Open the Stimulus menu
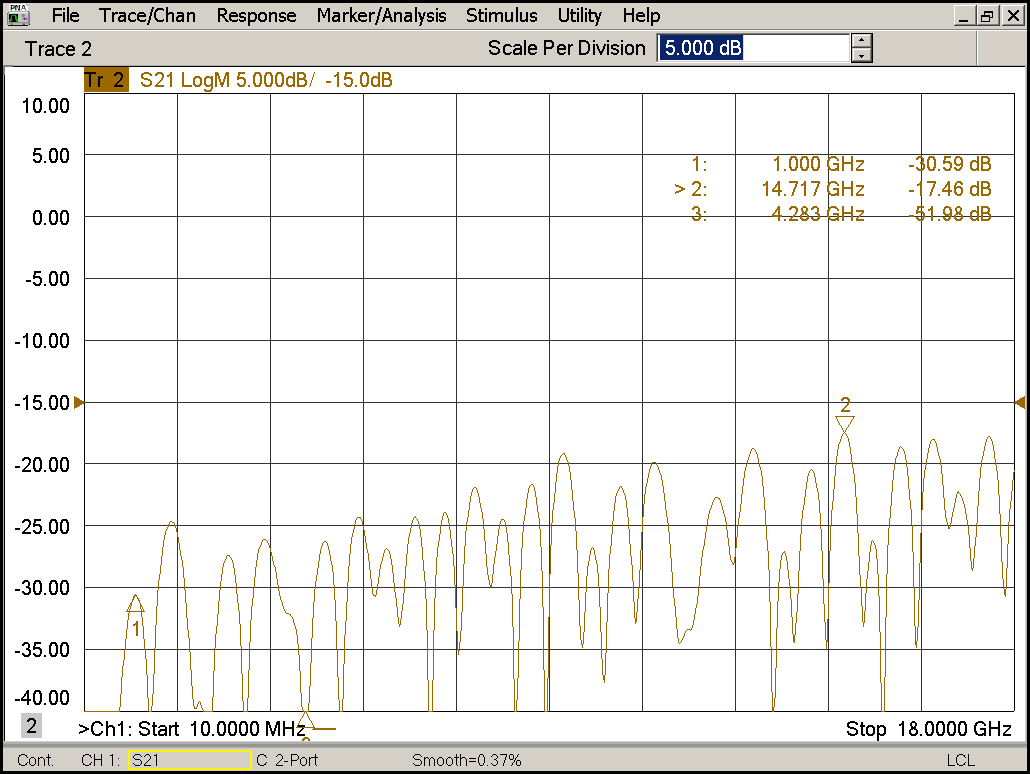 pos(501,15)
